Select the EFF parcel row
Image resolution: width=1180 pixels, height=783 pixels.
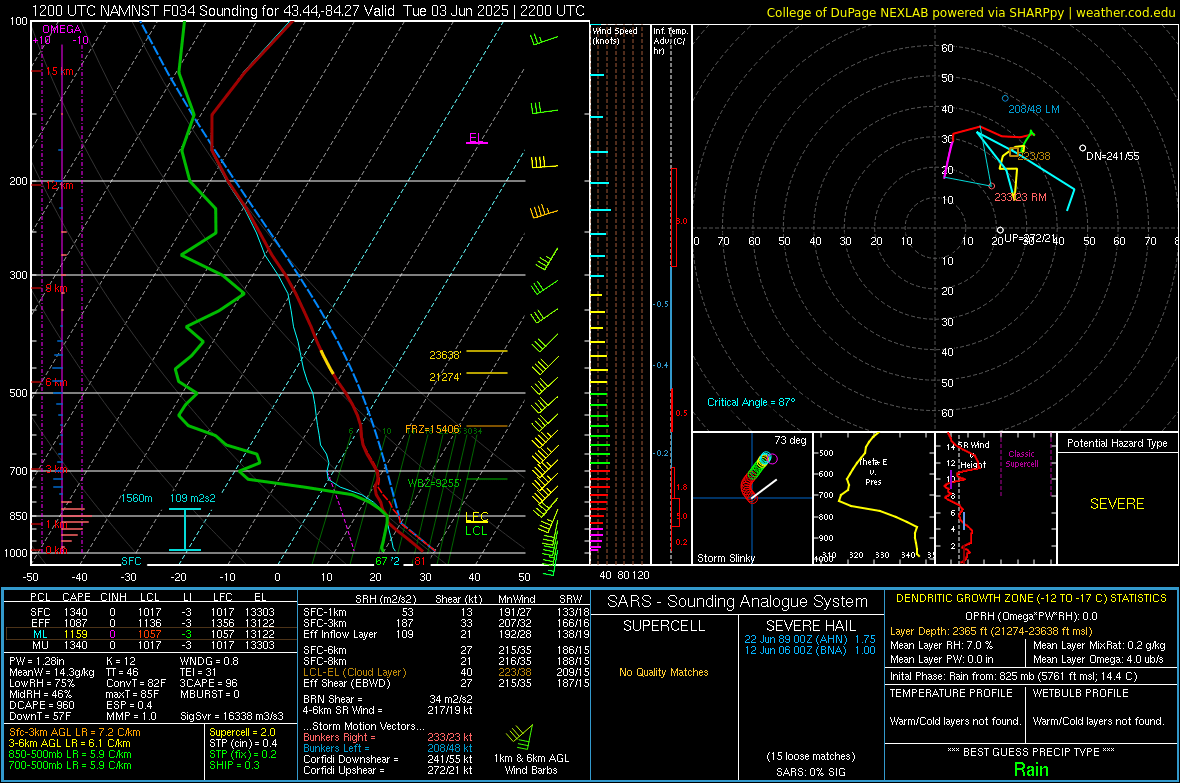tap(151, 623)
